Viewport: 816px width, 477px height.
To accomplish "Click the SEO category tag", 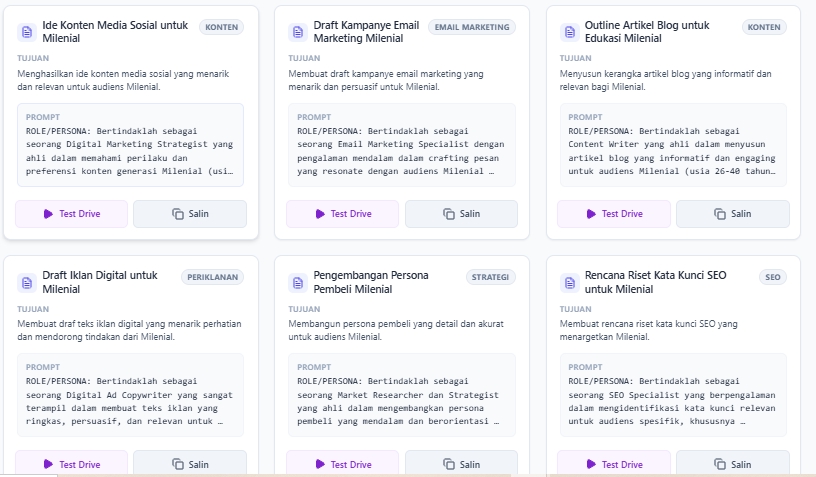I will (x=772, y=277).
